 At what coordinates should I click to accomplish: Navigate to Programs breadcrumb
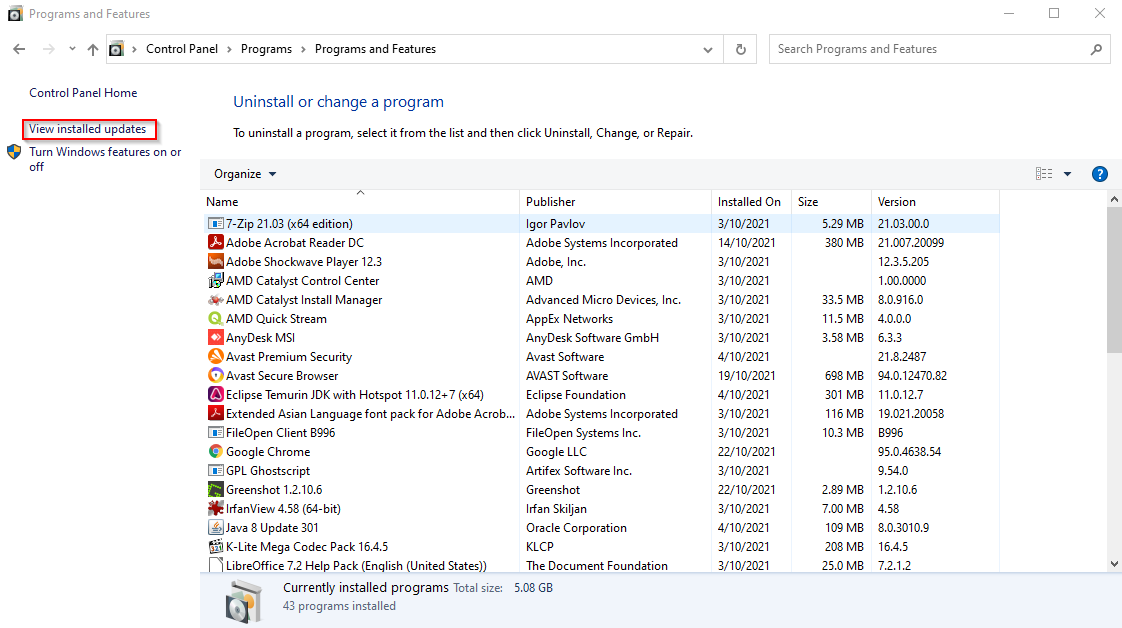(266, 49)
